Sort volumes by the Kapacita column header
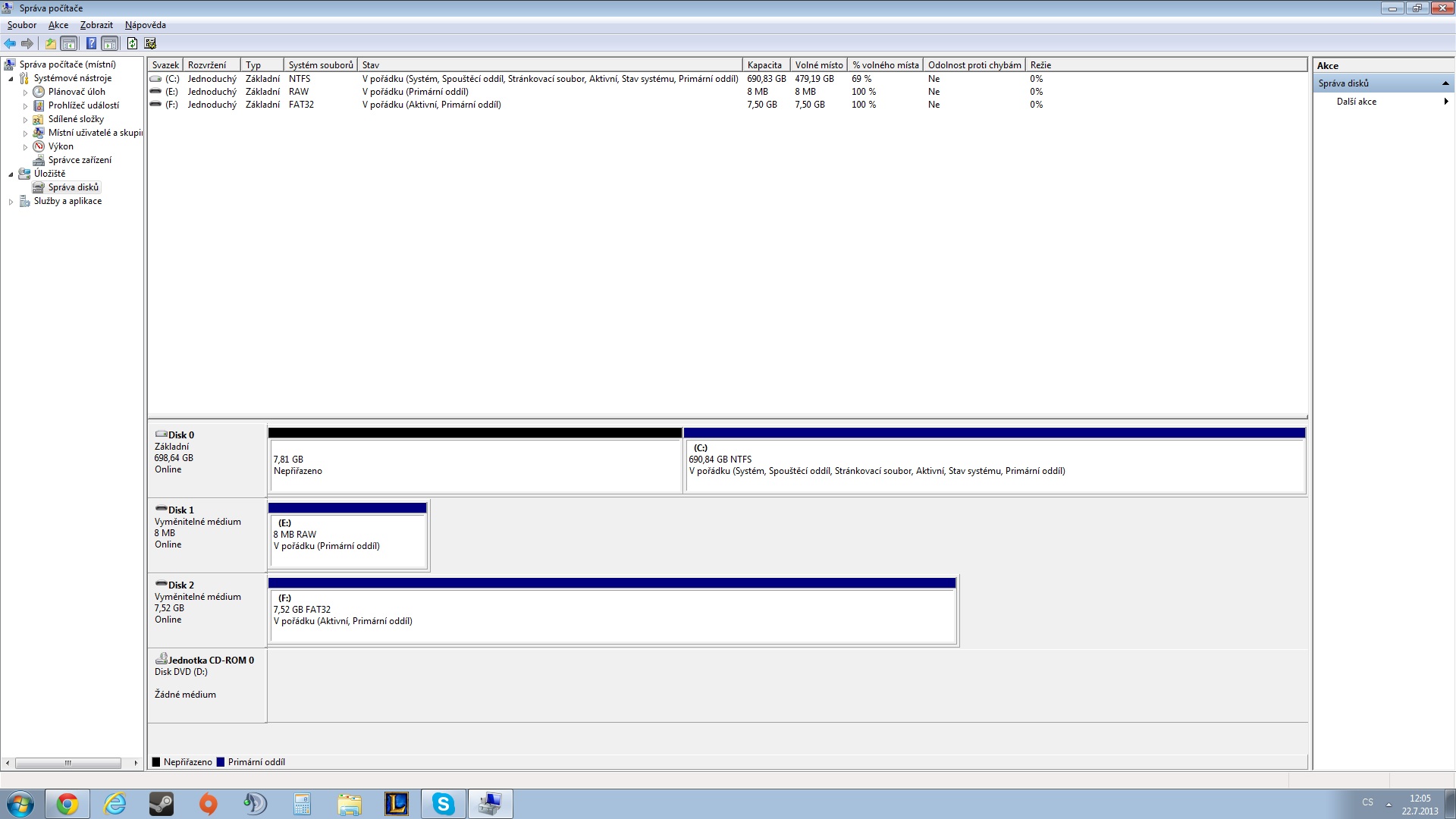 tap(764, 65)
